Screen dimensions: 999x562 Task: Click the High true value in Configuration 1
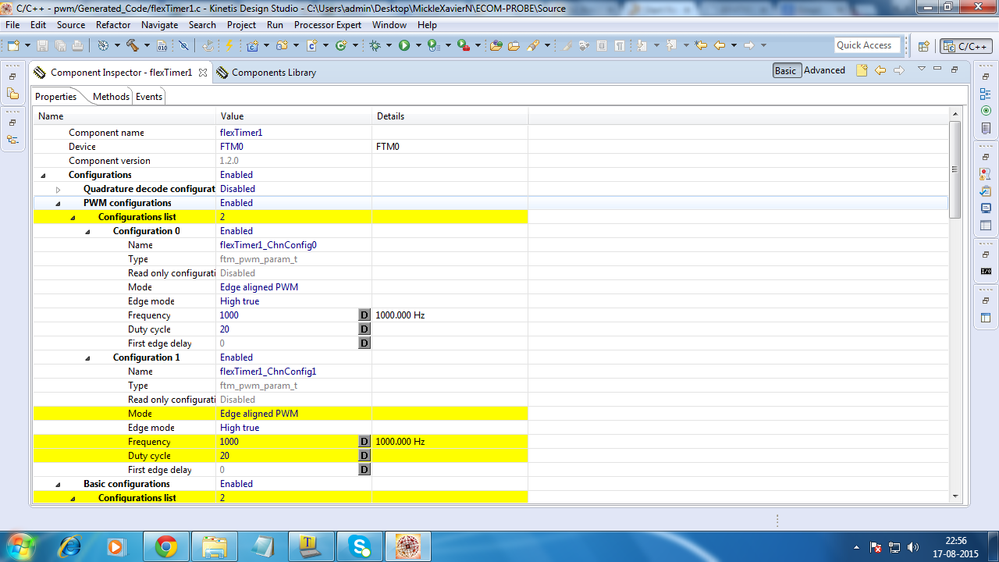[x=239, y=428]
